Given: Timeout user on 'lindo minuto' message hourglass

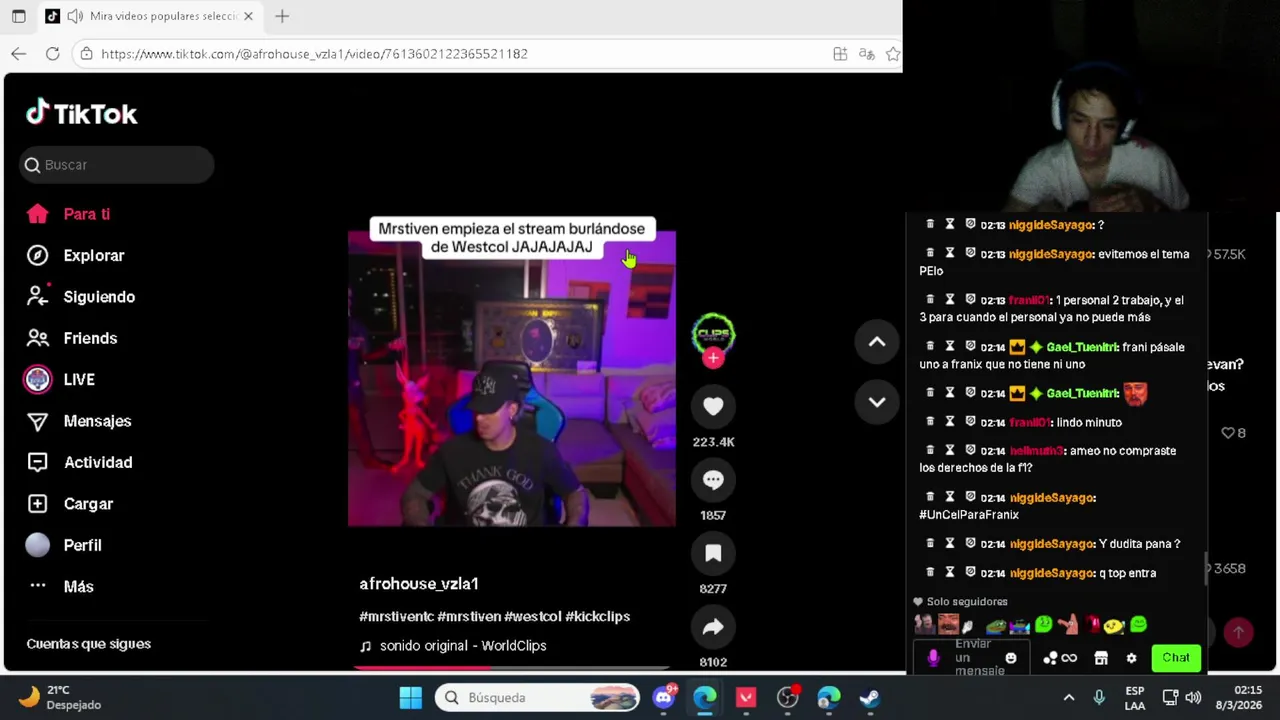Looking at the screenshot, I should 950,421.
